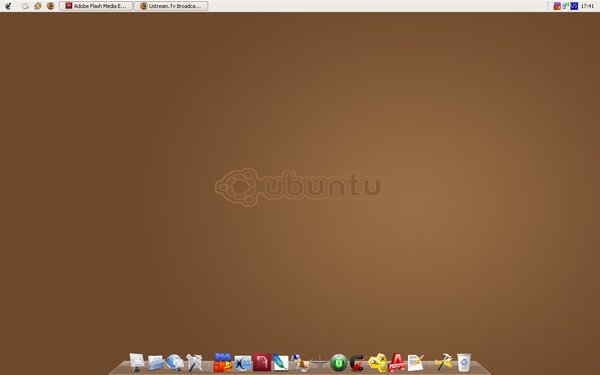This screenshot has height=375, width=600.
Task: Launch the black and red C app in dock
Action: [358, 363]
